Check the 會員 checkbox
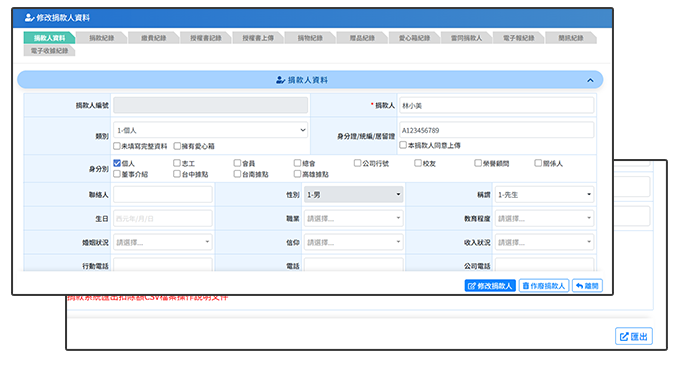This screenshot has height=370, width=700. pyautogui.click(x=238, y=163)
